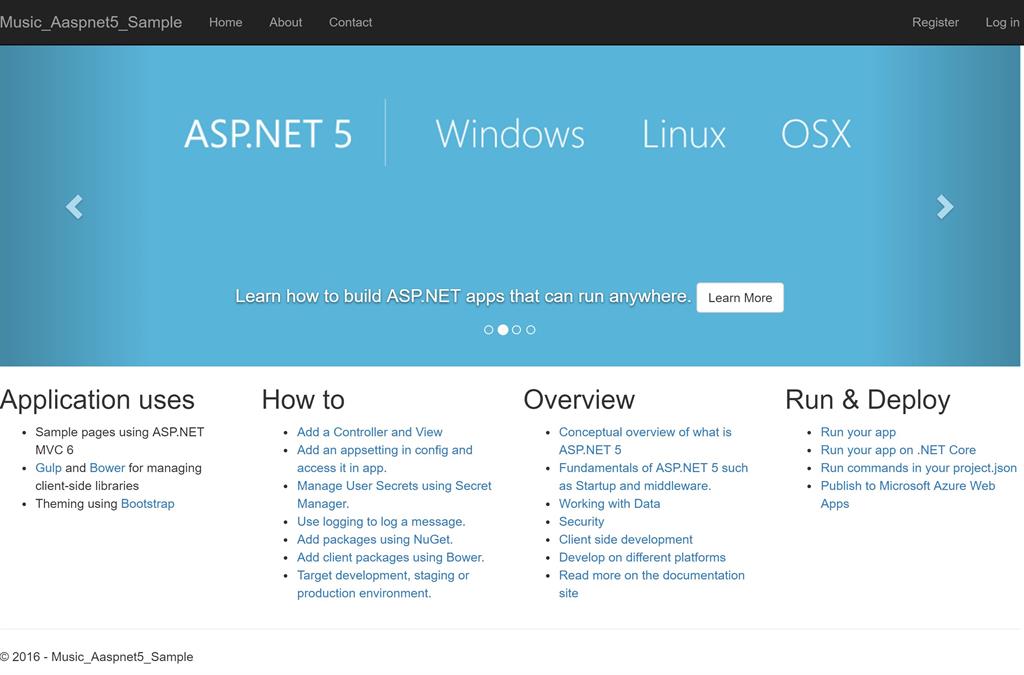The width and height of the screenshot is (1024, 675).
Task: Click the 2016 copyright footer text
Action: 97,657
